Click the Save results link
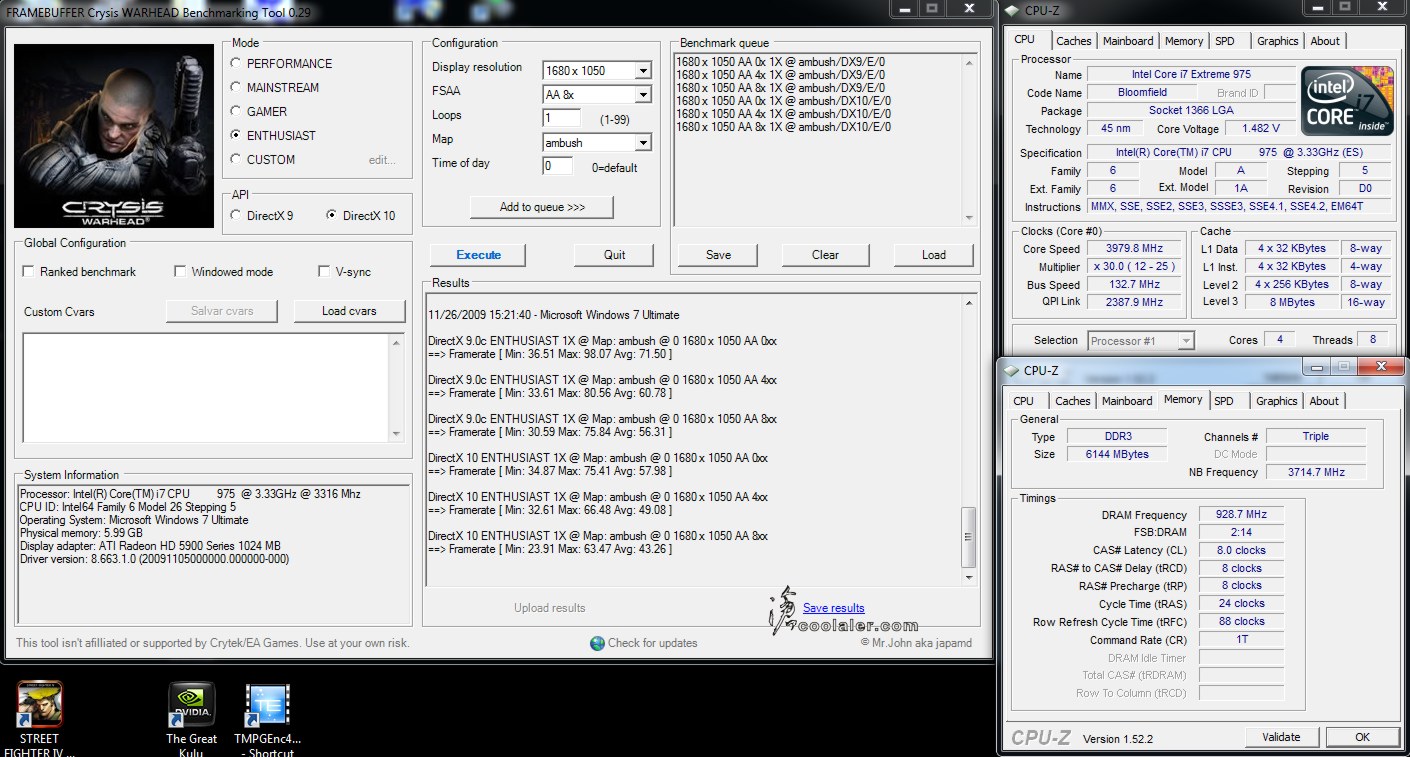 click(834, 608)
